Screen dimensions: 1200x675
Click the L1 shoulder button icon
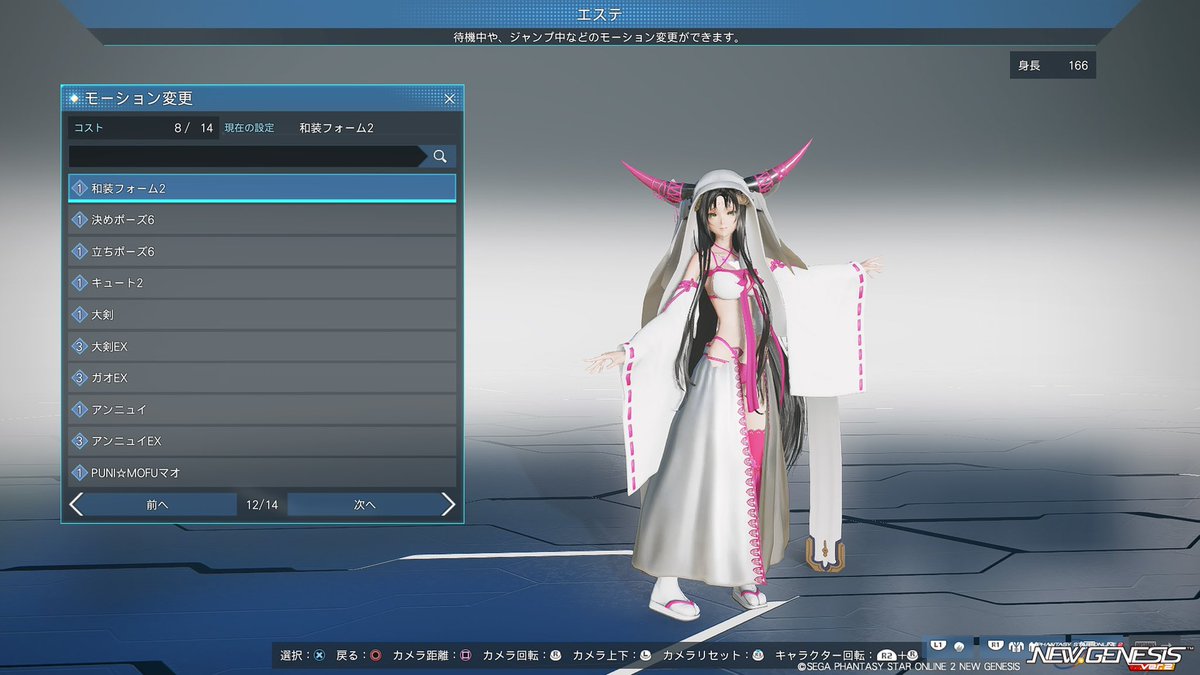[937, 646]
